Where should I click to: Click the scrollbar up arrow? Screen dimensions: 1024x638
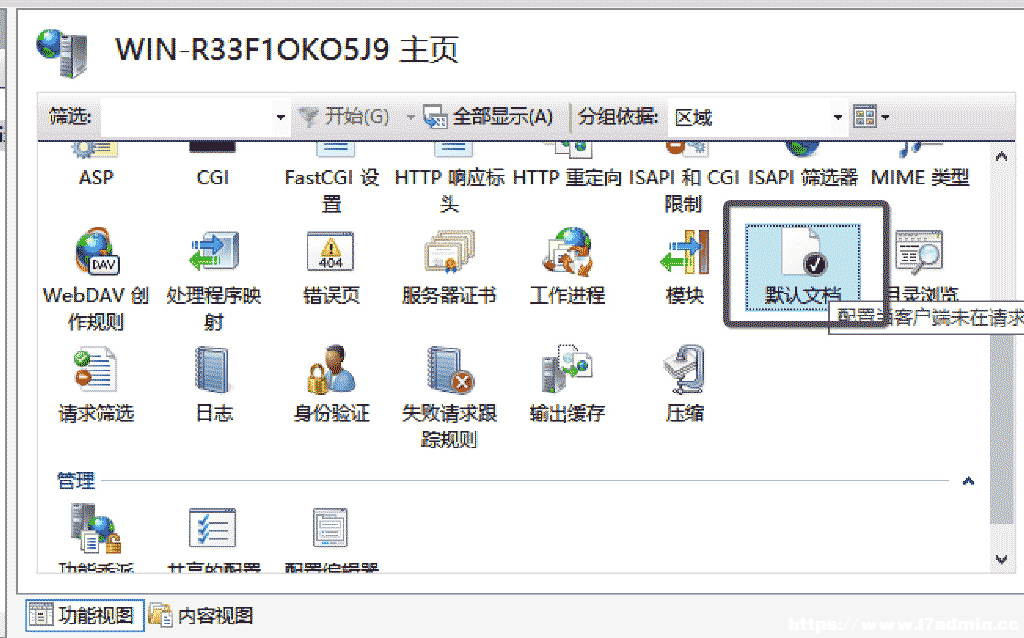pos(1001,157)
